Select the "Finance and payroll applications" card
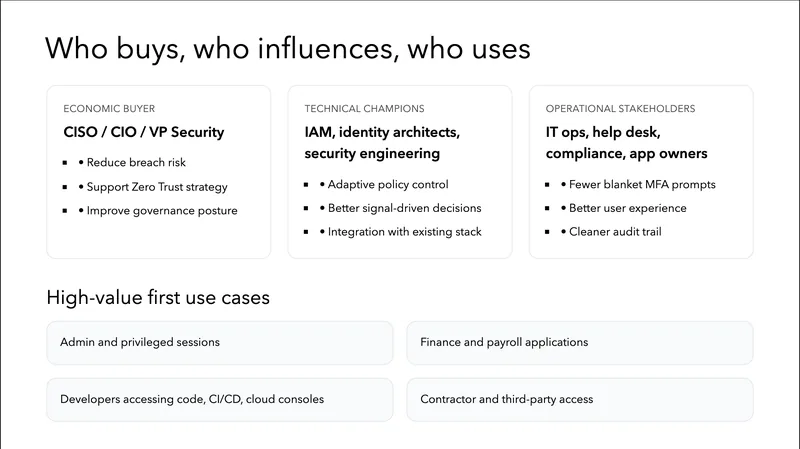The width and height of the screenshot is (800, 449). click(580, 342)
